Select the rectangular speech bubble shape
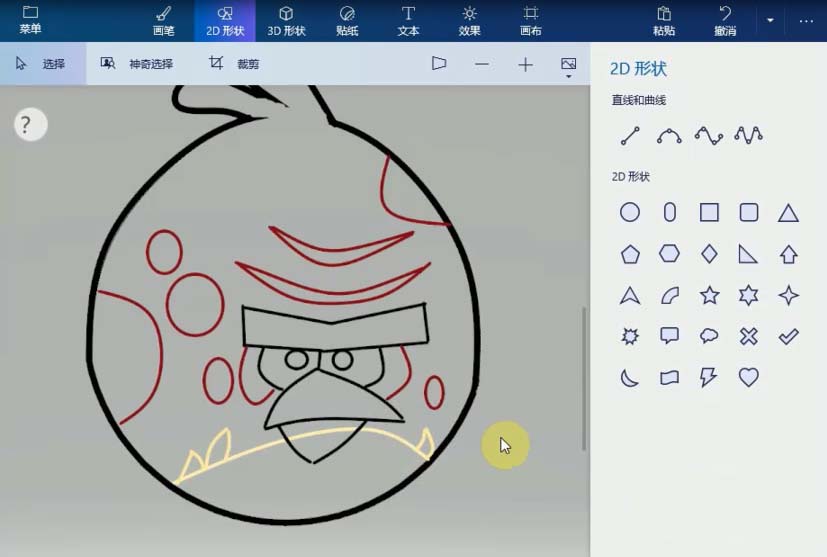827x557 pixels. (x=669, y=335)
